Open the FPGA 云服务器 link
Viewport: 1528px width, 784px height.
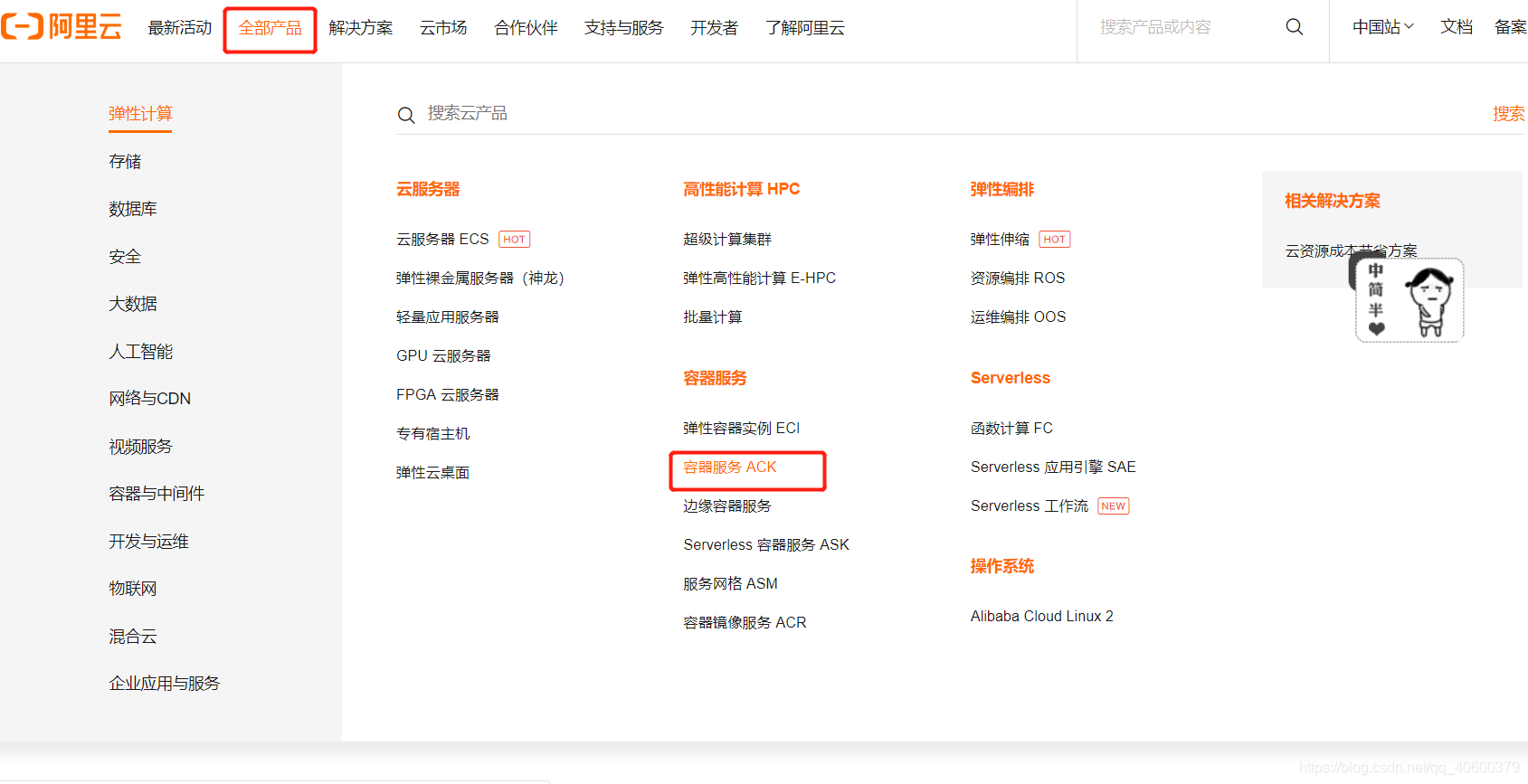[448, 394]
